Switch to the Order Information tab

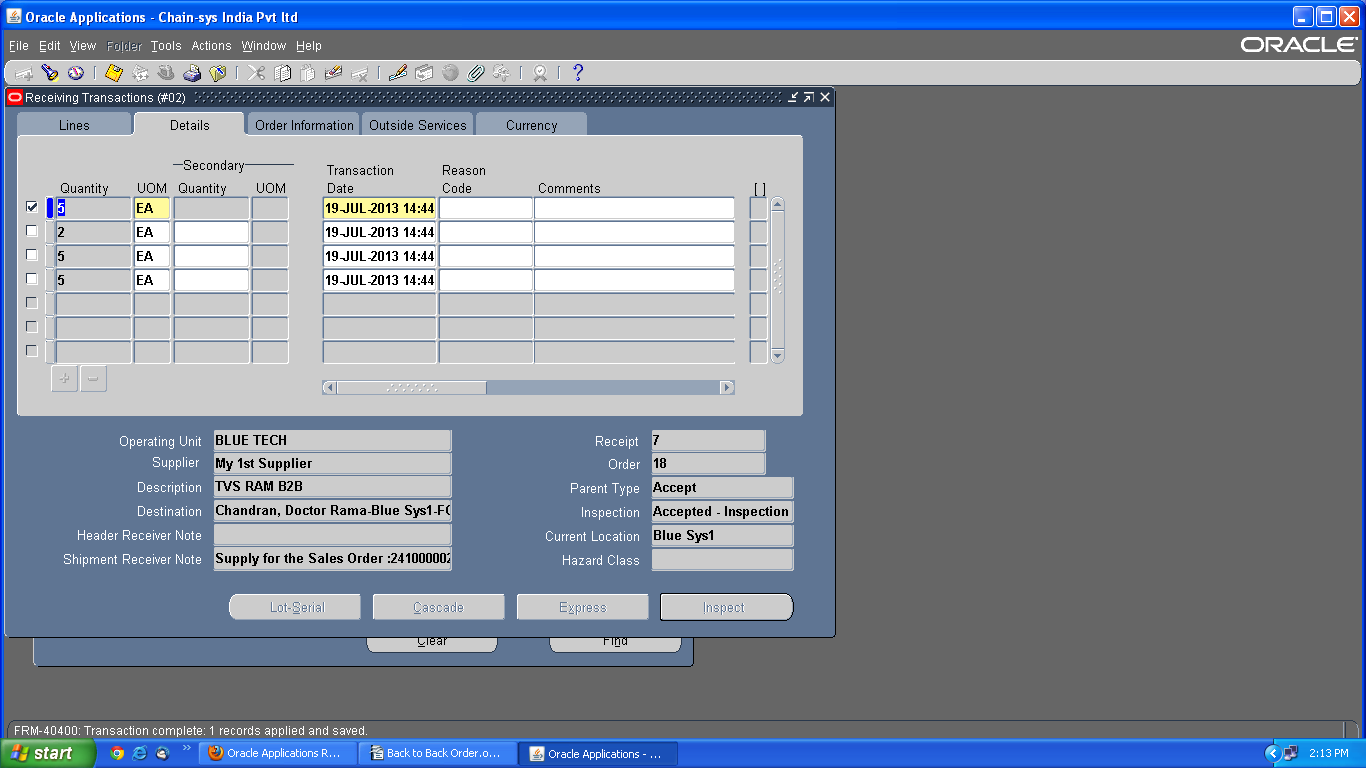304,125
